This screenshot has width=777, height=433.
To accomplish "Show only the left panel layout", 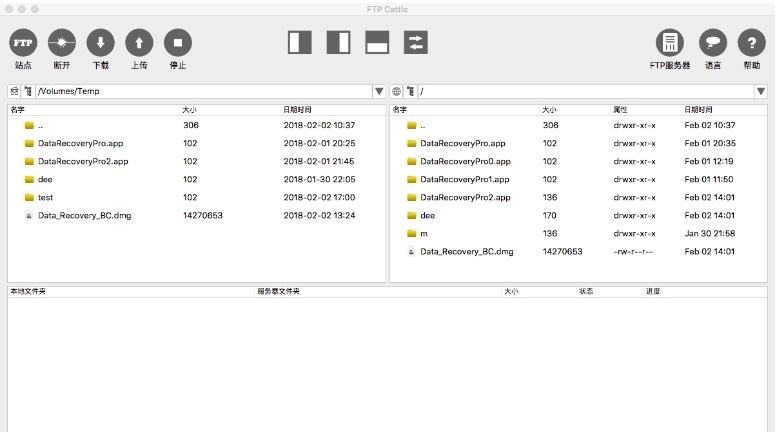I will click(x=300, y=42).
